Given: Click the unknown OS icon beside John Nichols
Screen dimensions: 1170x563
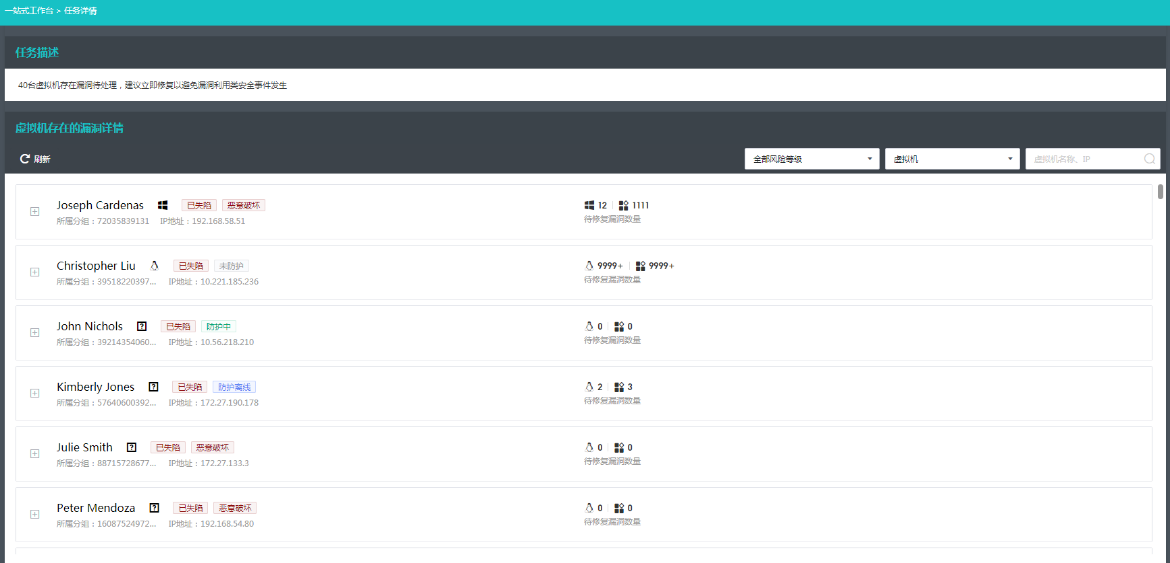Looking at the screenshot, I should coord(142,326).
